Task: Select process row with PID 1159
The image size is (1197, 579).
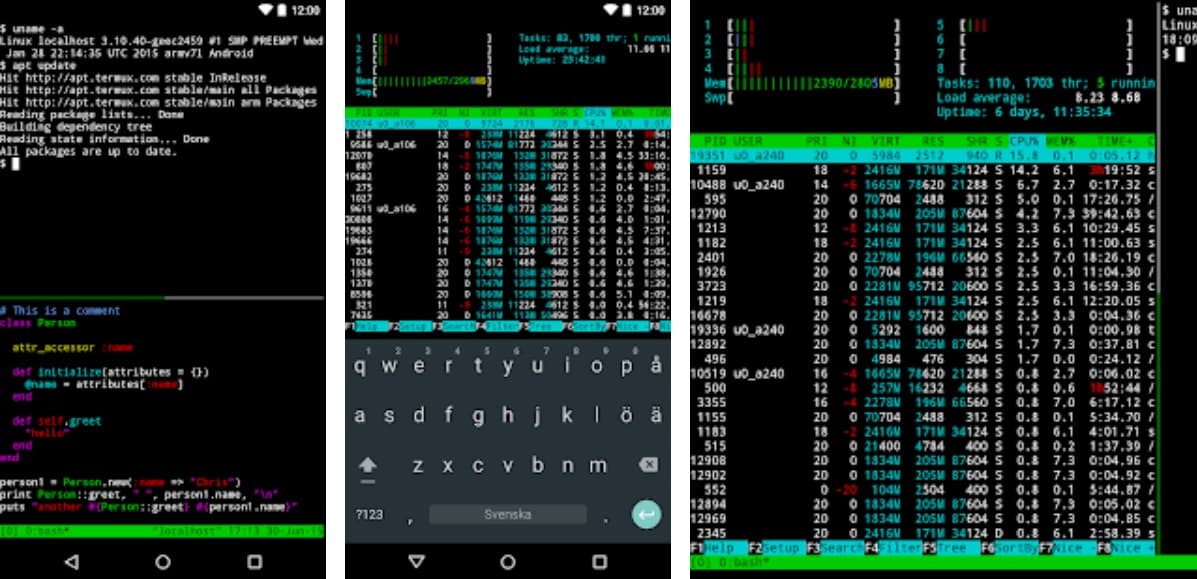Action: pos(922,170)
